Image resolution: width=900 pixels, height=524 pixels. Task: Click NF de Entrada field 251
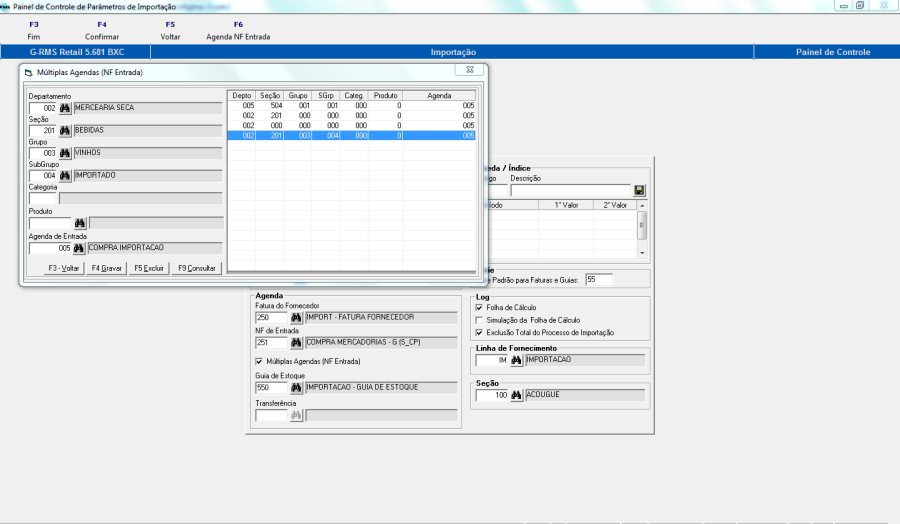tap(271, 343)
